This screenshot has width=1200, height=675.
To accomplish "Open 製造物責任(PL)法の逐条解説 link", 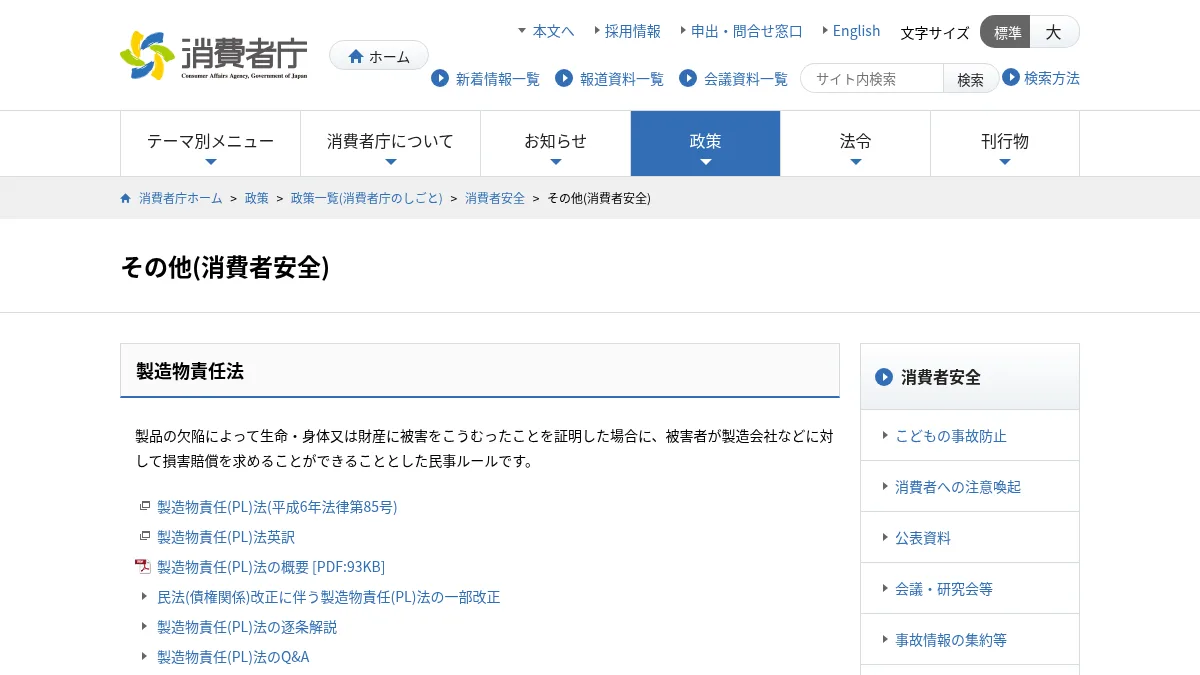I will pos(247,627).
